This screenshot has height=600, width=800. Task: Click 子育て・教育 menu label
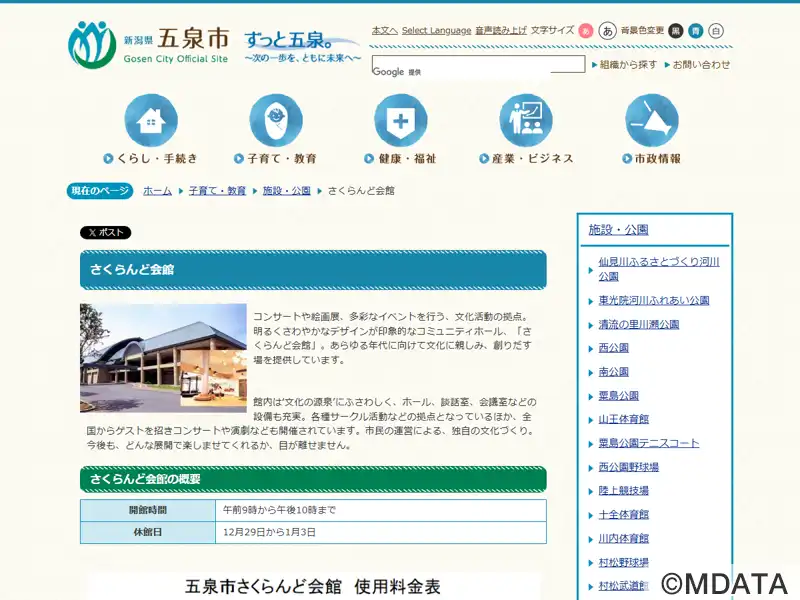pos(276,159)
